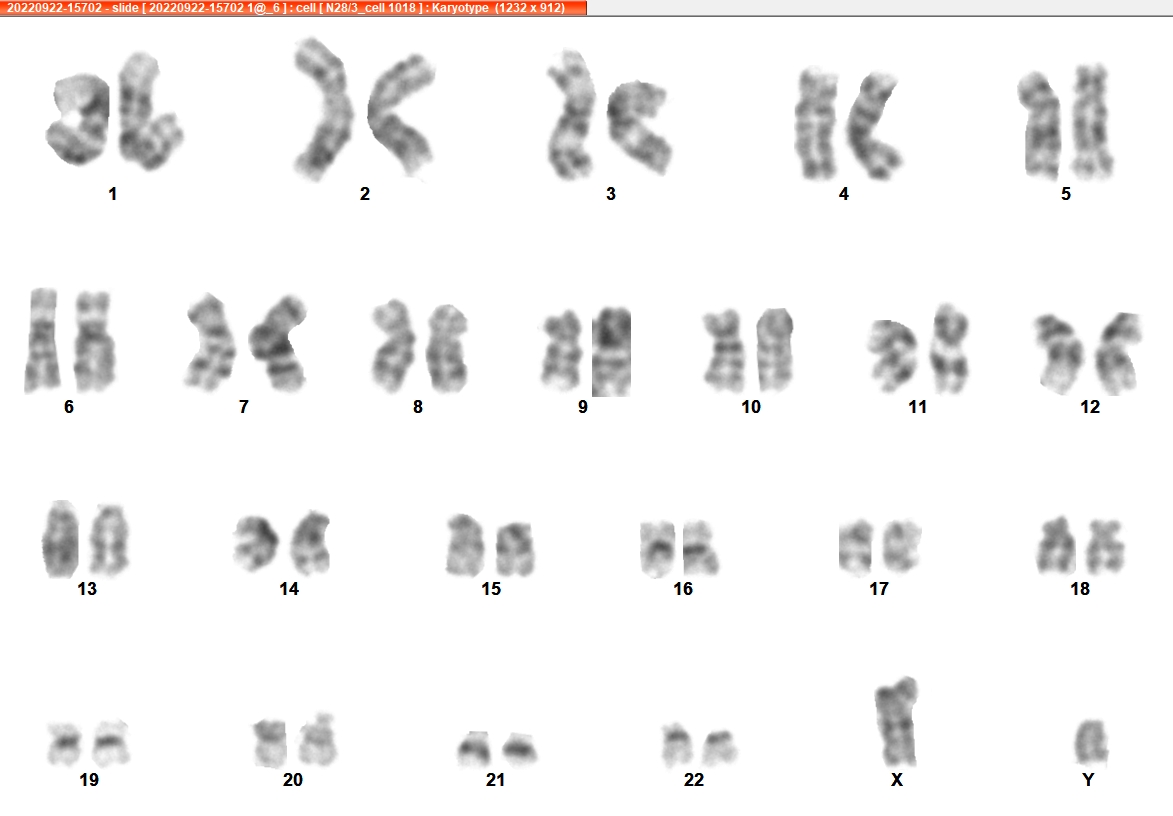Image resolution: width=1173 pixels, height=816 pixels.
Task: Select the left chromosome 16 image
Action: (x=658, y=550)
